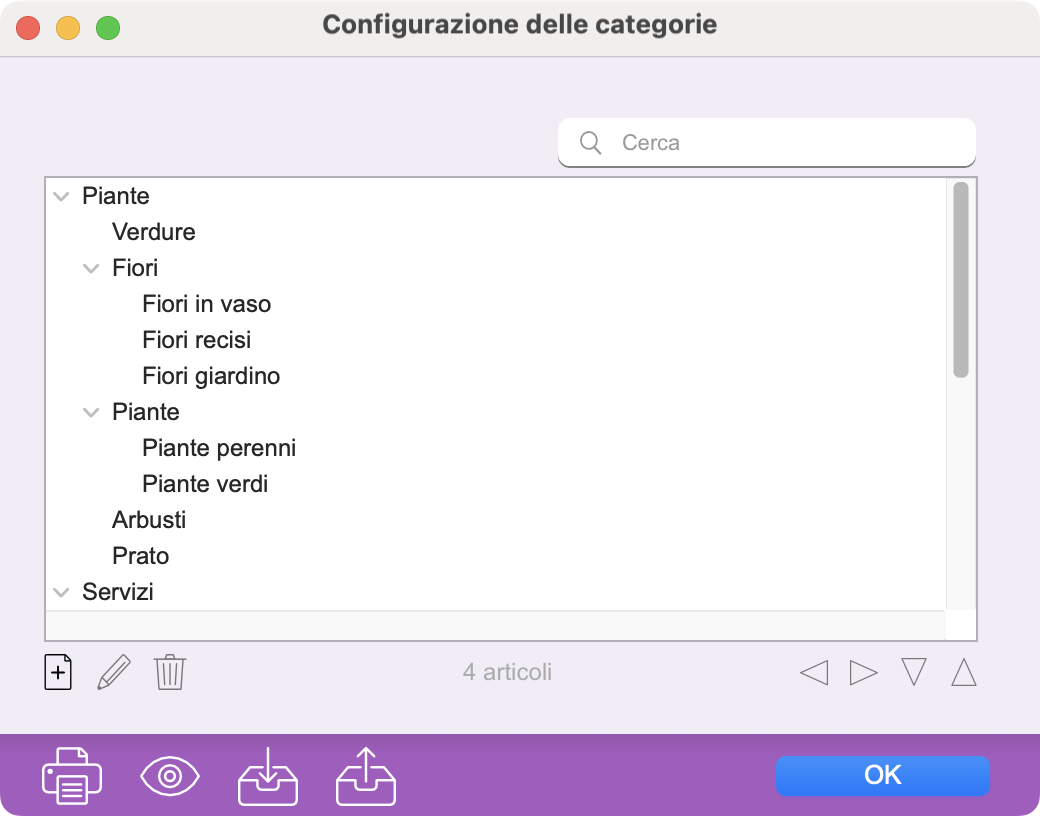This screenshot has height=816, width=1040.
Task: Collapse the top-level Piante group
Action: tap(61, 196)
